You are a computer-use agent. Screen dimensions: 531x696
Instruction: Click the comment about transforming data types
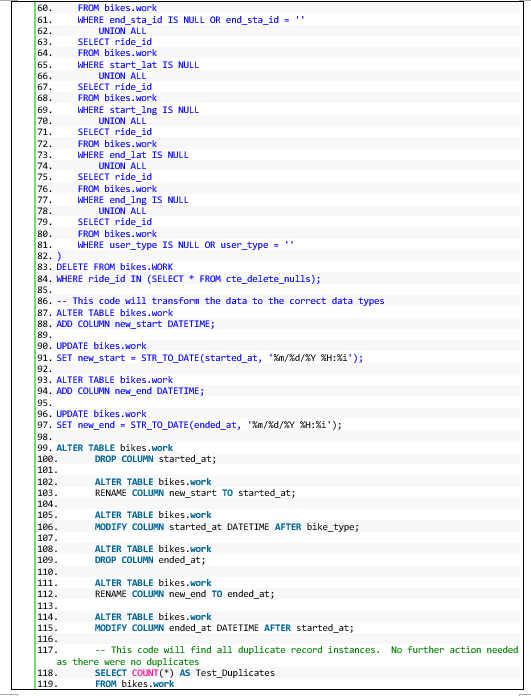(x=220, y=301)
